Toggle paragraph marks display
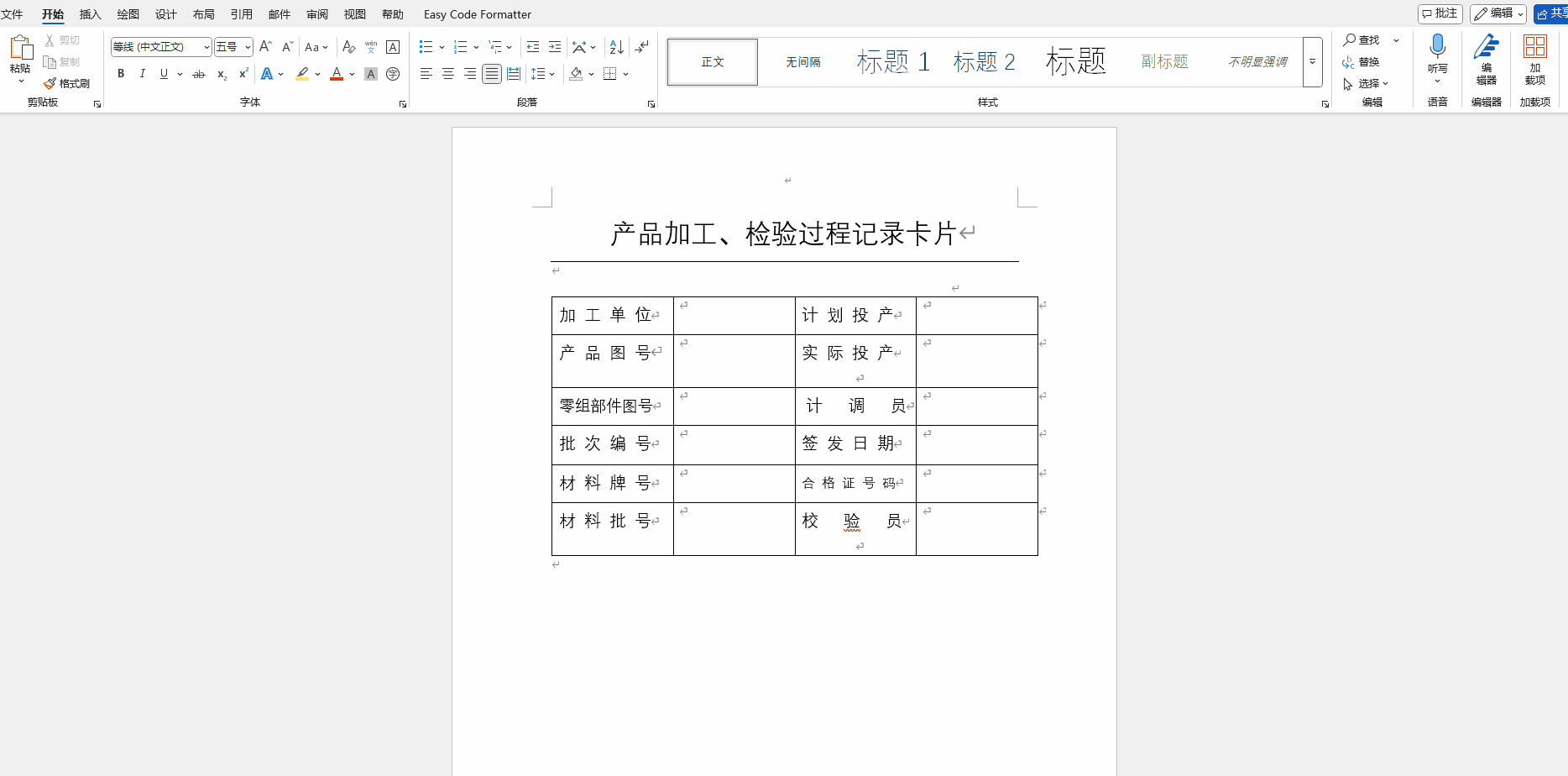The width and height of the screenshot is (1568, 776). coord(642,47)
